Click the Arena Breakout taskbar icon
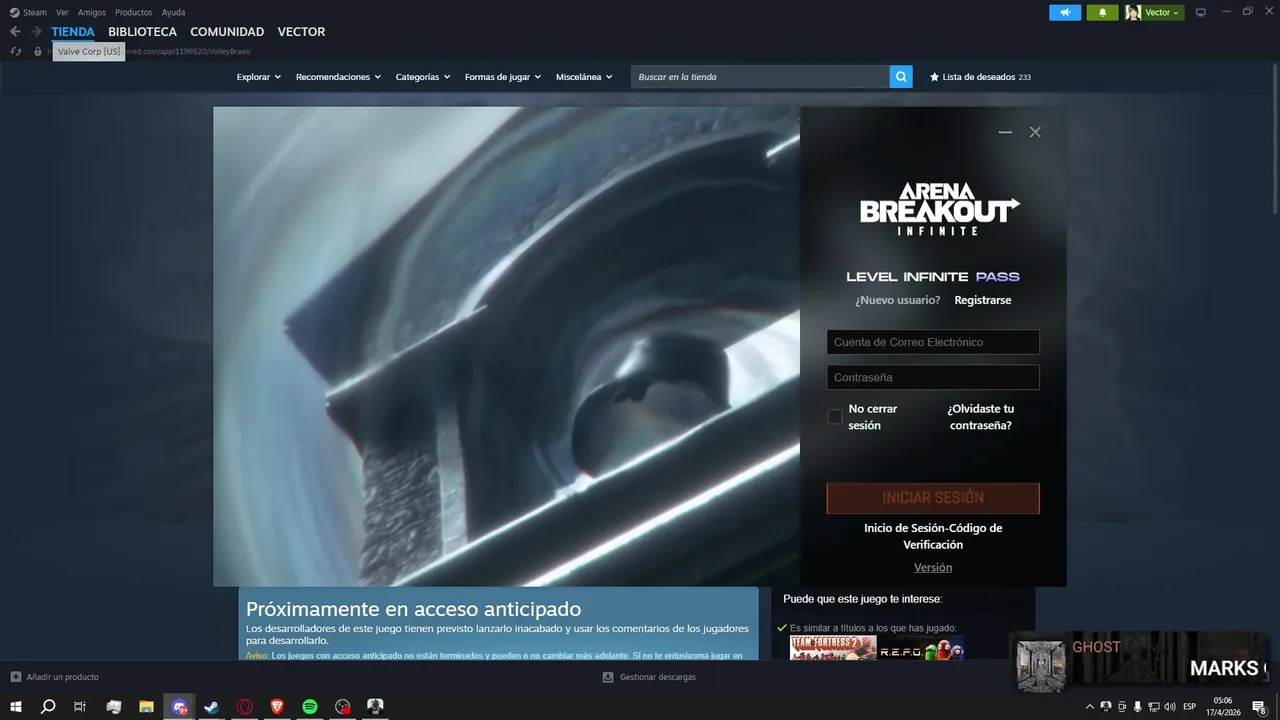This screenshot has height=720, width=1280. point(376,706)
